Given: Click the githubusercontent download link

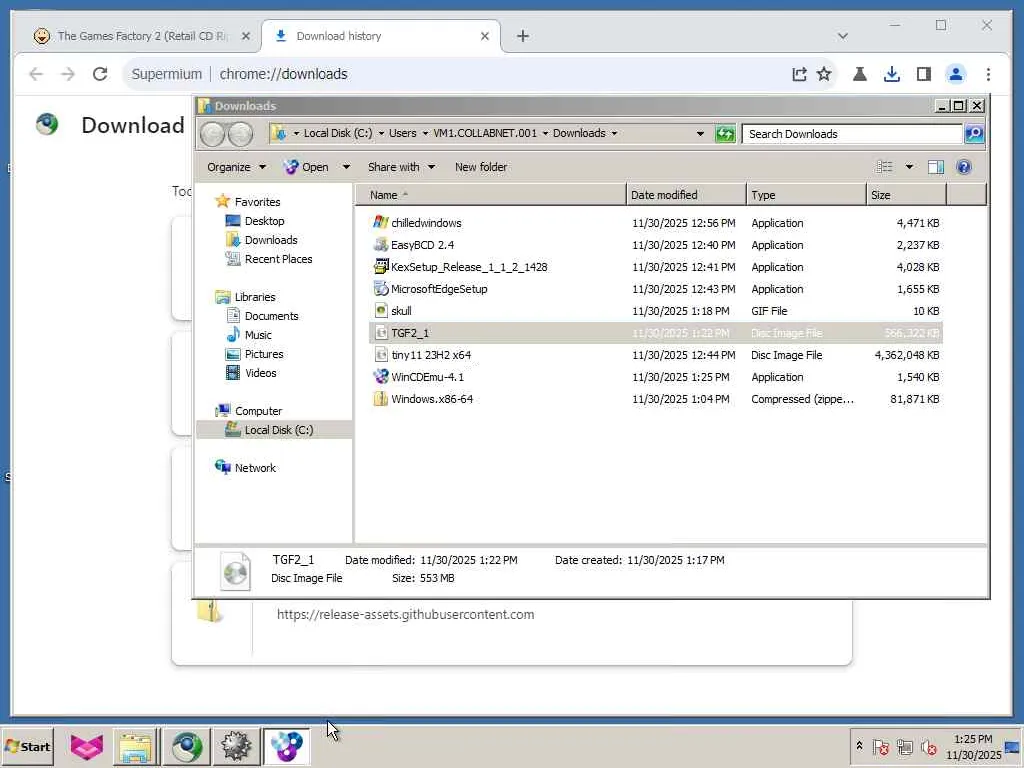Looking at the screenshot, I should coord(406,614).
